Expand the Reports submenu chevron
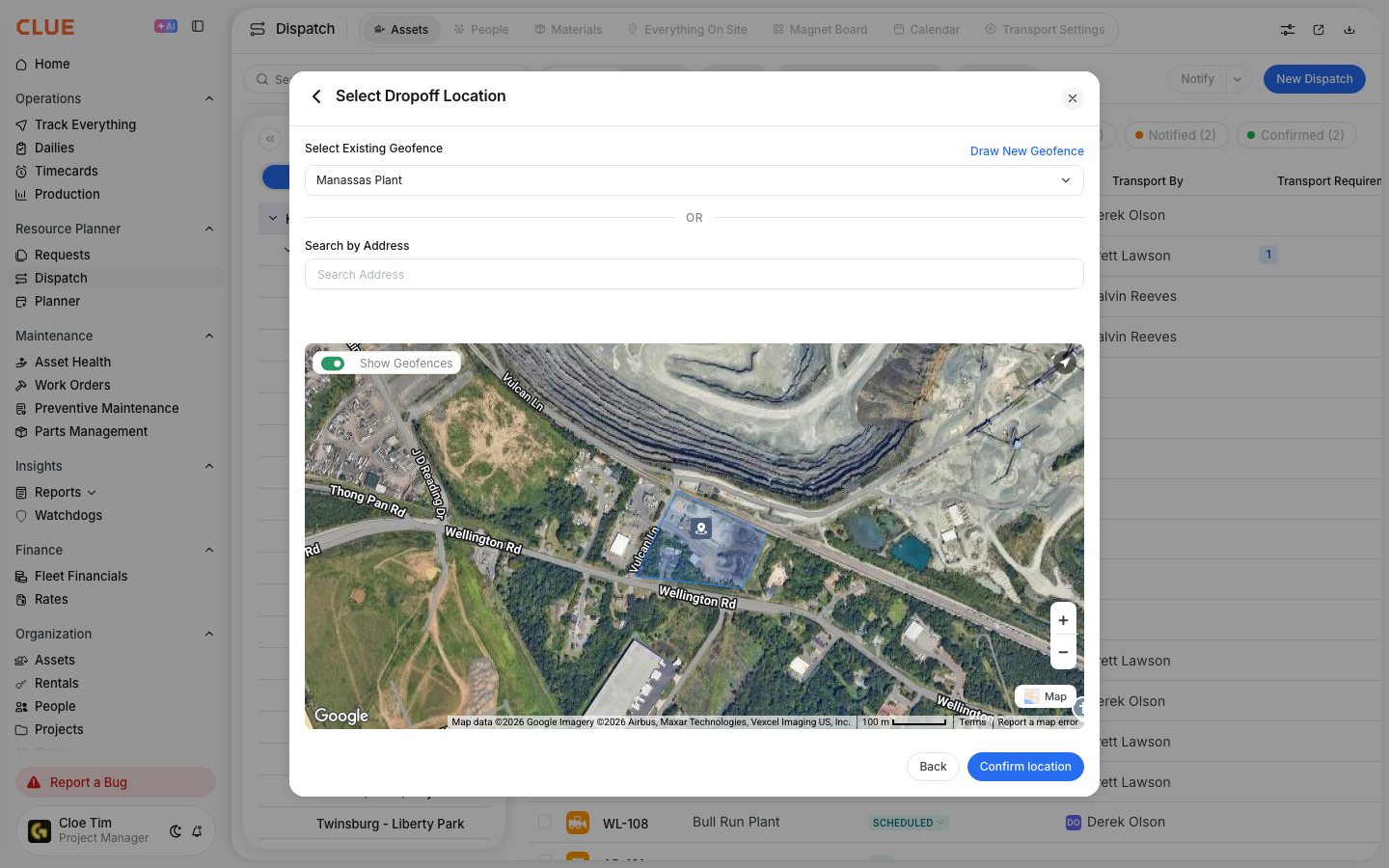The image size is (1389, 868). pyautogui.click(x=92, y=493)
